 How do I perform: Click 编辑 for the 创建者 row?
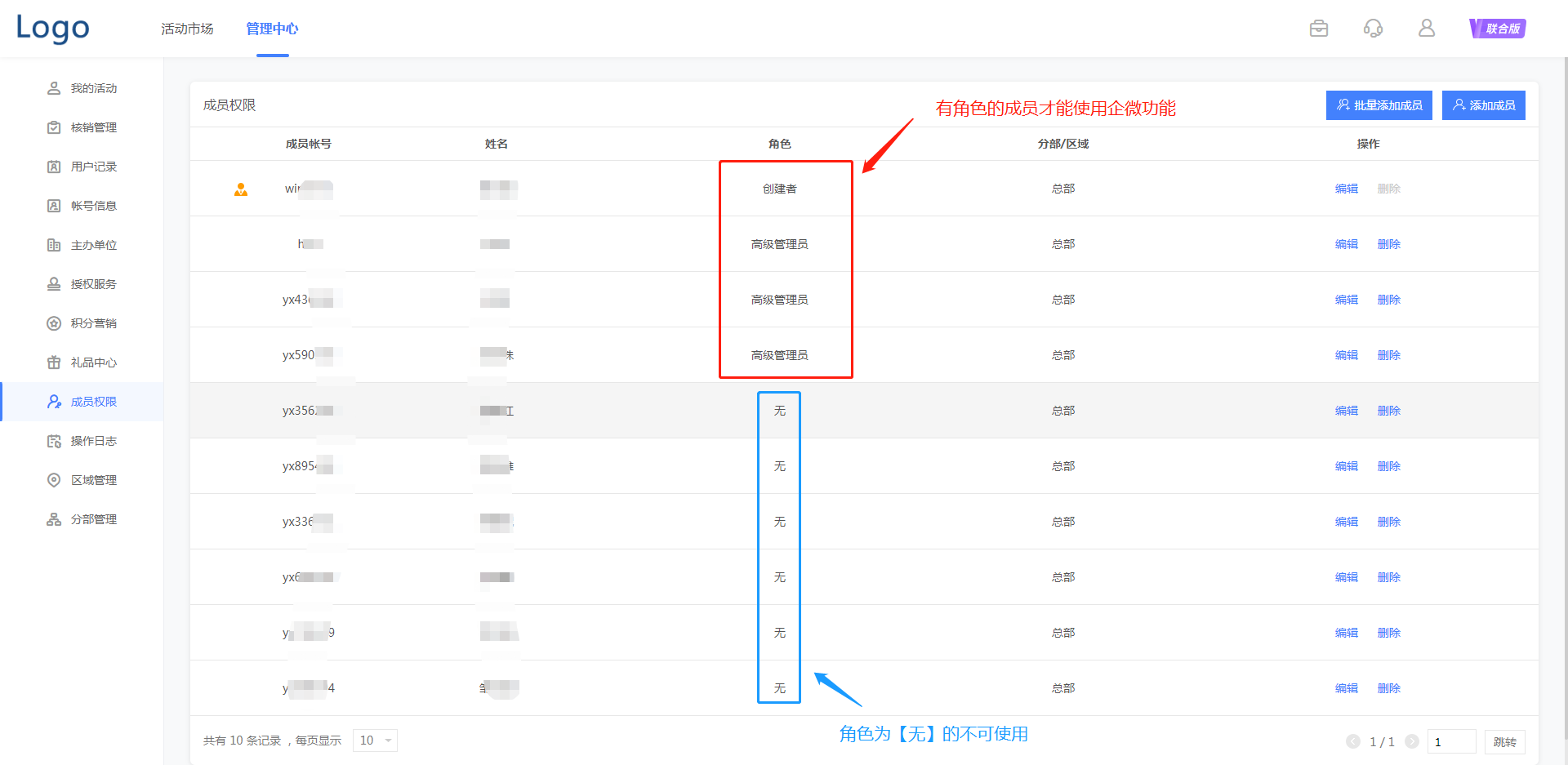tap(1347, 189)
